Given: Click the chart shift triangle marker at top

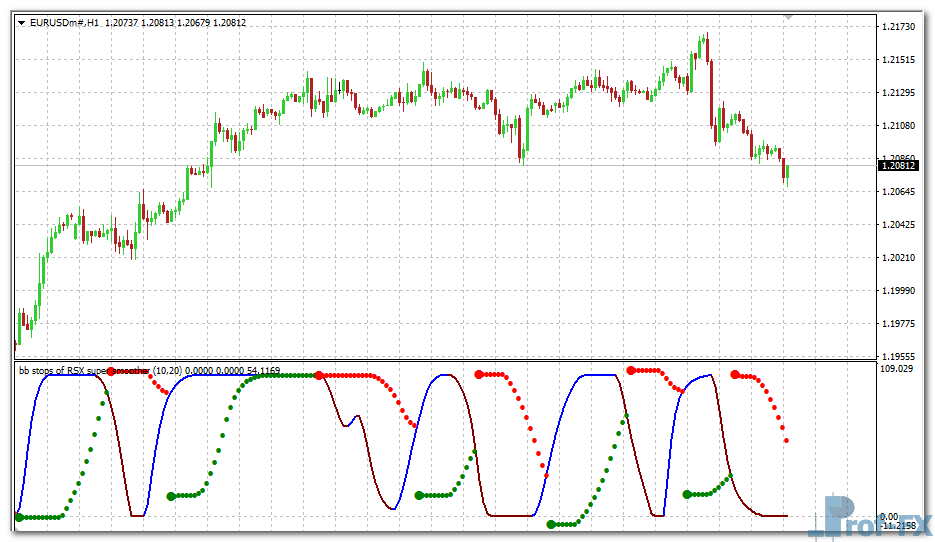Looking at the screenshot, I should point(789,17).
